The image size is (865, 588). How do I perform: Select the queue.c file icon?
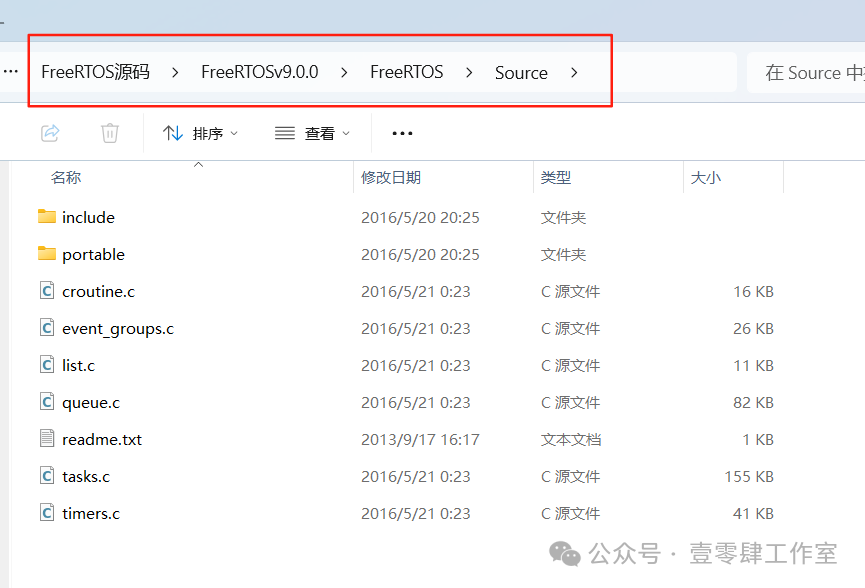pyautogui.click(x=47, y=402)
